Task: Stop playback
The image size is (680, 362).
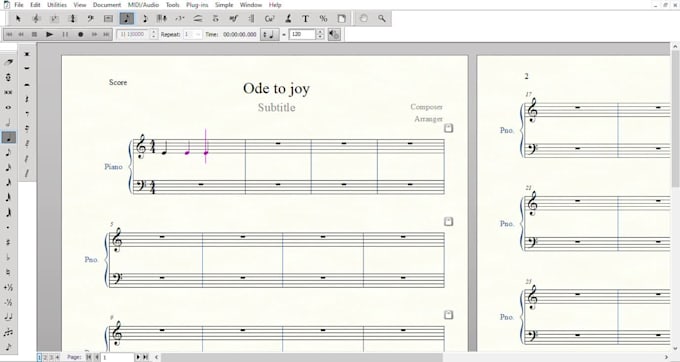Action: 35,34
